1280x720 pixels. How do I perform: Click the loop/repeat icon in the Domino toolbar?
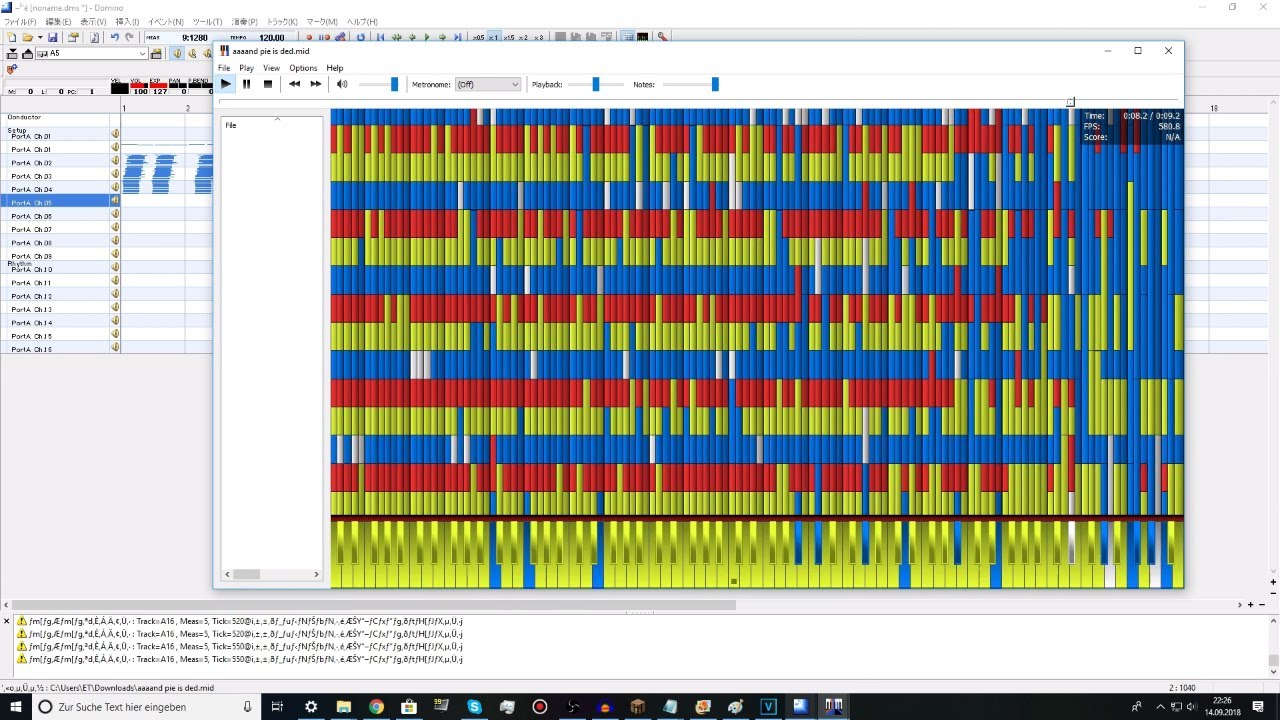click(x=361, y=37)
